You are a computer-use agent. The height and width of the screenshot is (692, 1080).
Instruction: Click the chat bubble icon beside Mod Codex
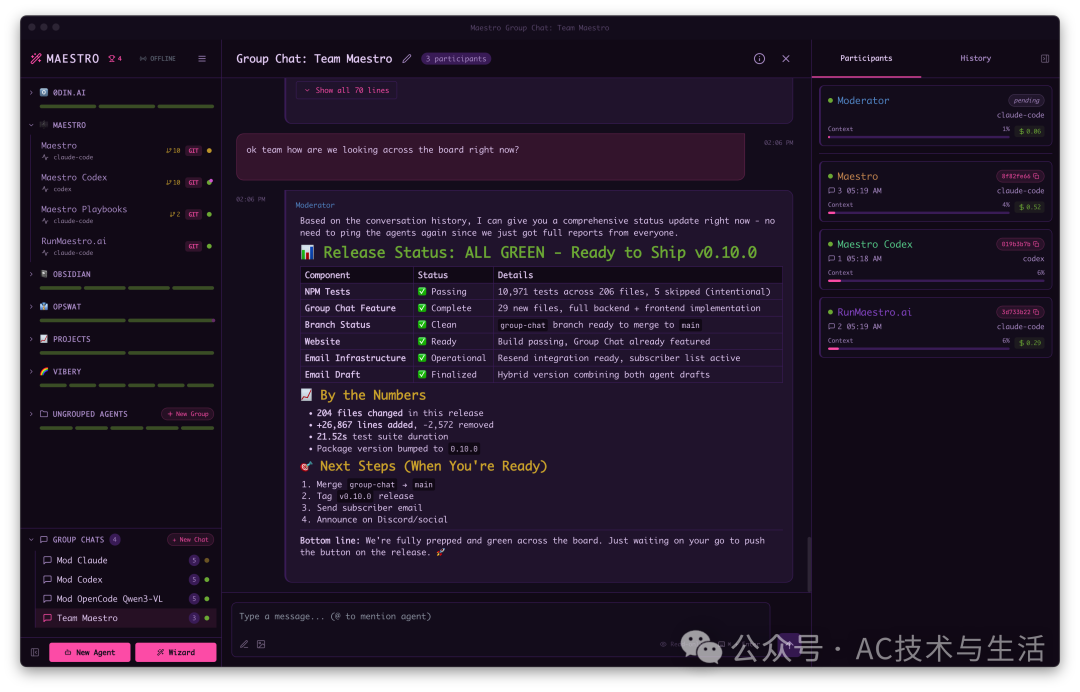click(x=48, y=580)
